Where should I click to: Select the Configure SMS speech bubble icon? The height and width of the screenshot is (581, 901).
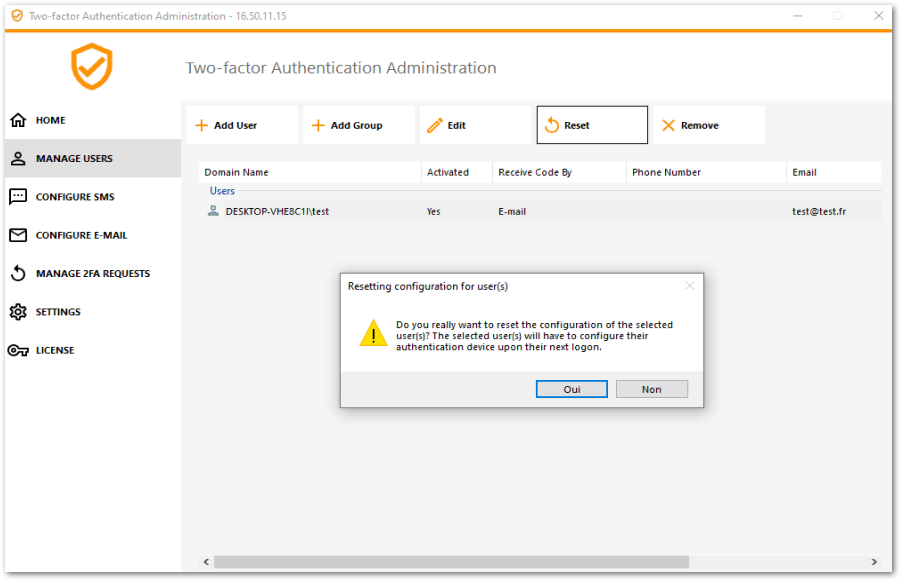coord(18,197)
